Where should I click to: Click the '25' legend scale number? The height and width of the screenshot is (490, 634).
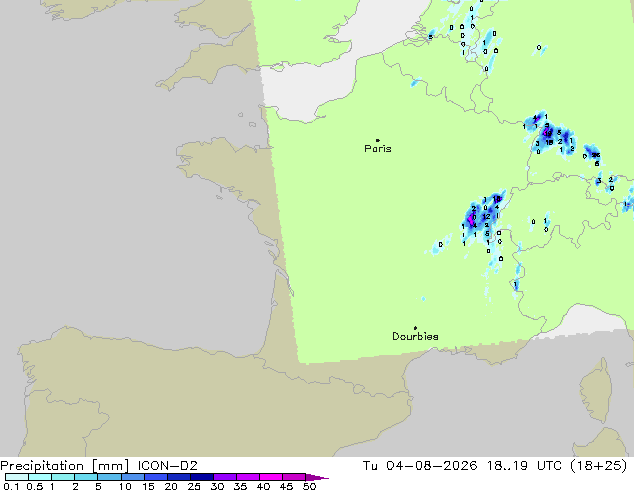coord(194,486)
